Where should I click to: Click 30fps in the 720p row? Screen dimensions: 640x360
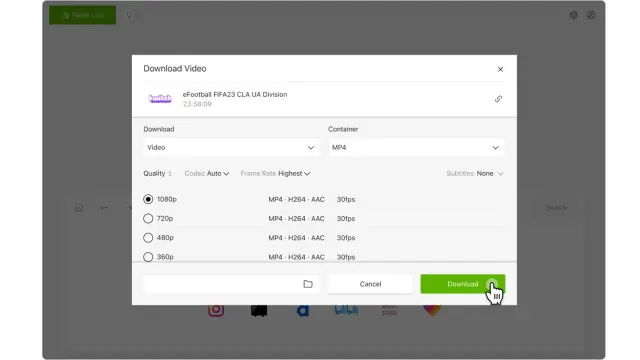[x=346, y=218]
